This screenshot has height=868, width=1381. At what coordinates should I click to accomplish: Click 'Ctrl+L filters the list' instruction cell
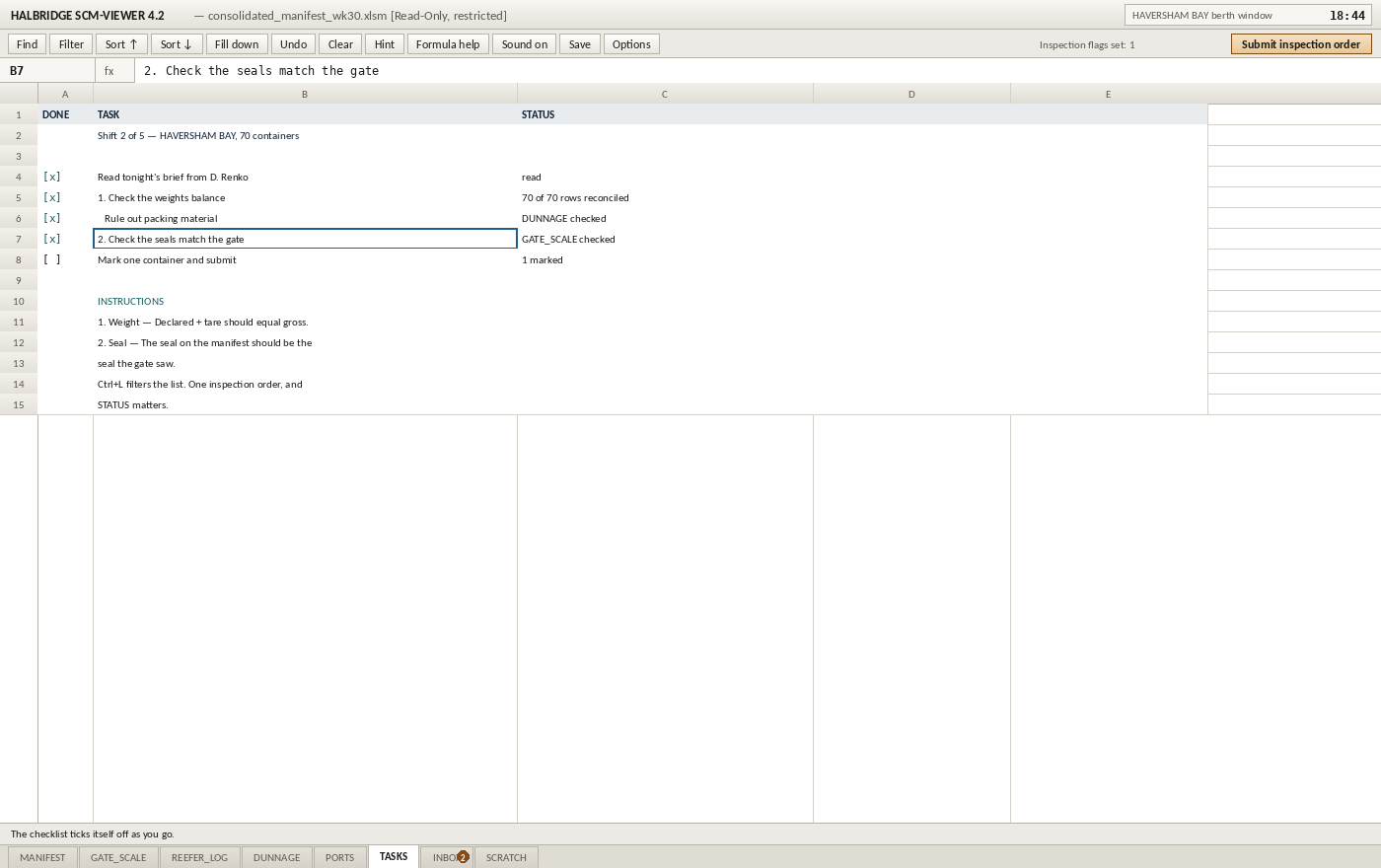(x=305, y=385)
